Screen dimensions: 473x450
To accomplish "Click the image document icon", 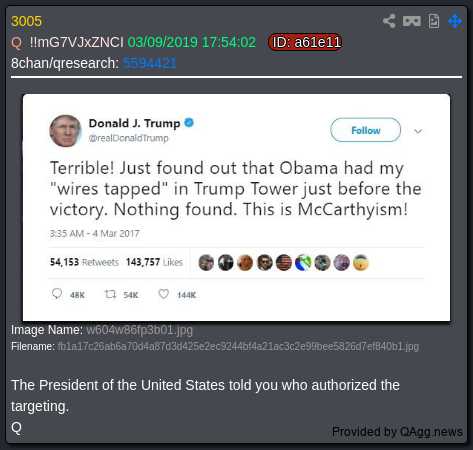I will 434,21.
